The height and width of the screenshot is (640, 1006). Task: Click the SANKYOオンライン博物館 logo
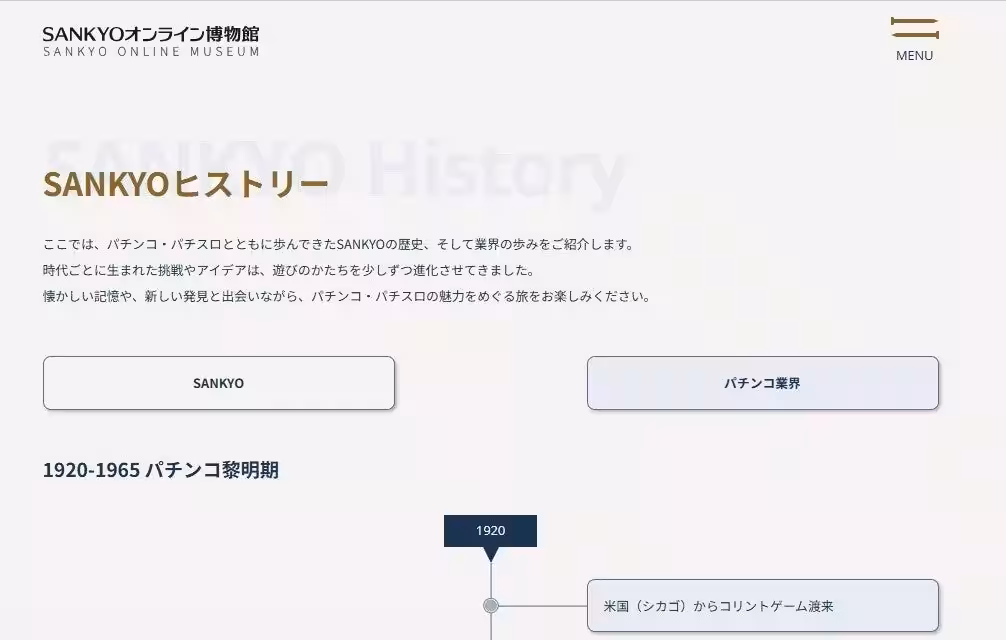(151, 33)
